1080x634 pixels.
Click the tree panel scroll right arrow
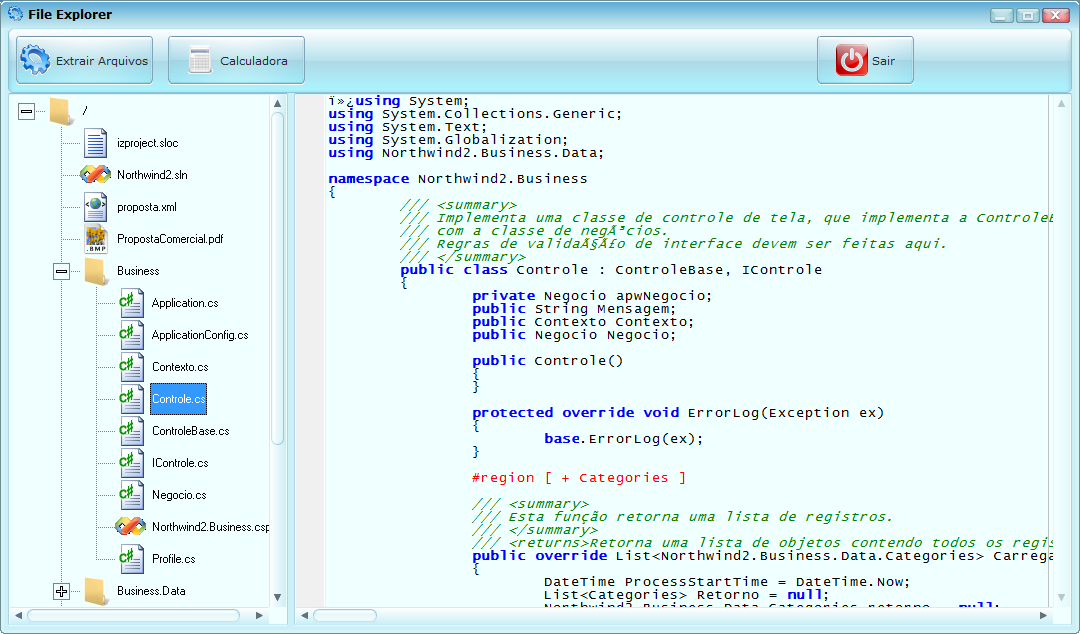259,615
